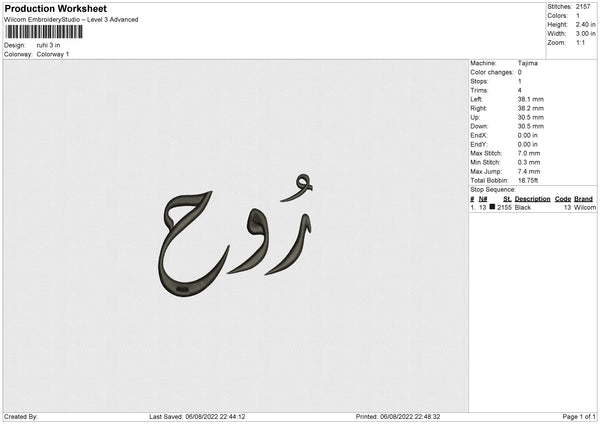
Task: Click the Stitches value '2157'
Action: (583, 7)
